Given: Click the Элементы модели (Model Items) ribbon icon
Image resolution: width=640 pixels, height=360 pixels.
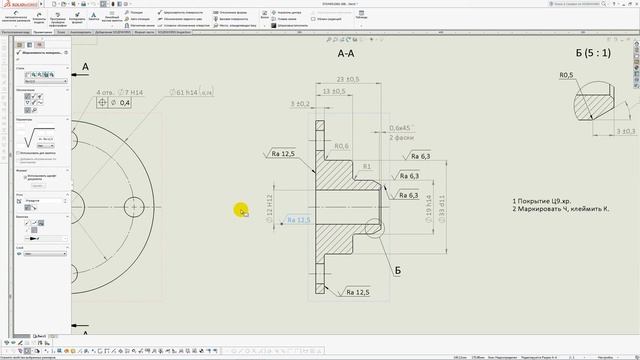Looking at the screenshot, I should 39,18.
